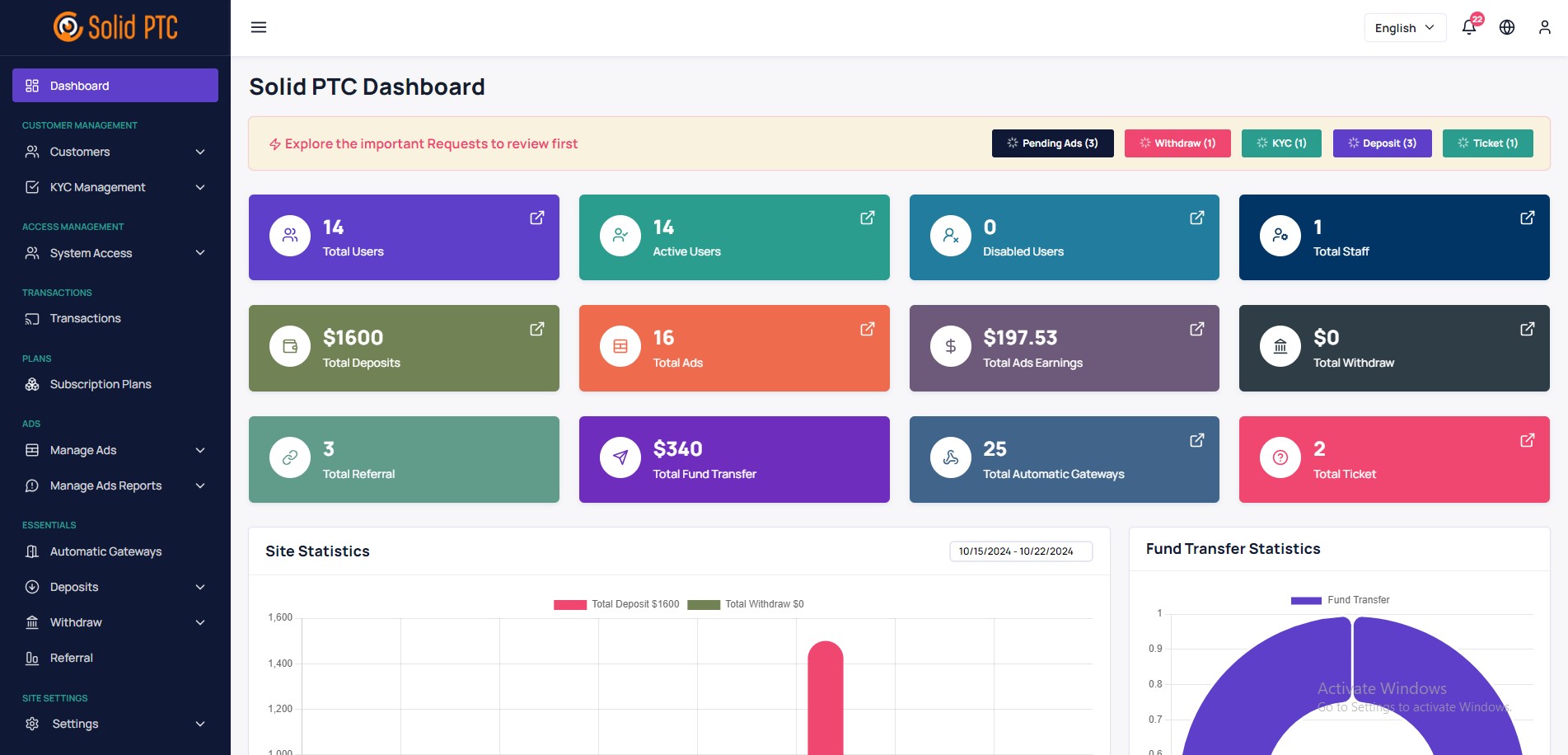The width and height of the screenshot is (1568, 755).
Task: Open the date range picker for Site Statistics
Action: point(1020,551)
